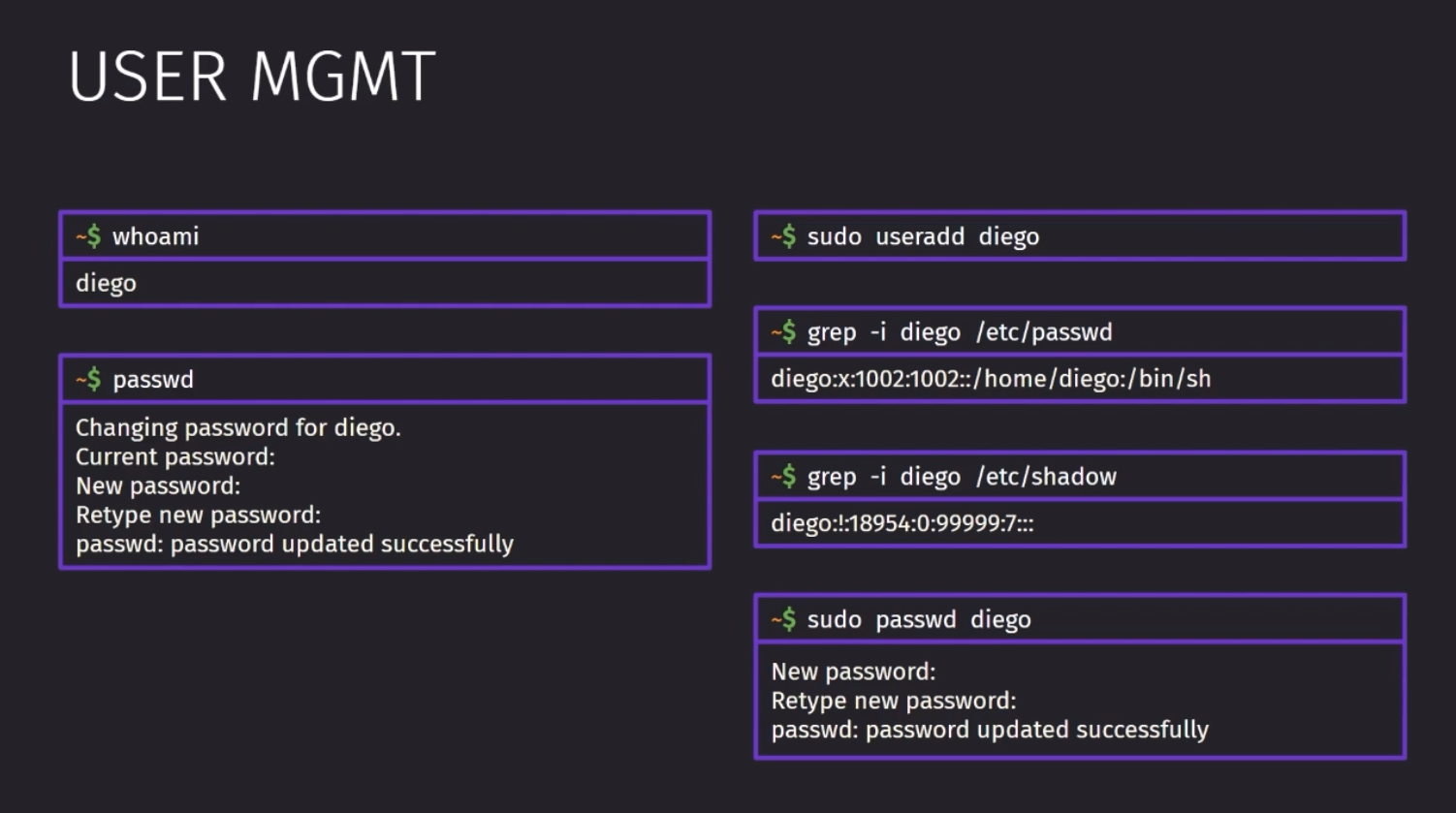The image size is (1456, 813).
Task: Click the diego output under whoami
Action: (106, 284)
